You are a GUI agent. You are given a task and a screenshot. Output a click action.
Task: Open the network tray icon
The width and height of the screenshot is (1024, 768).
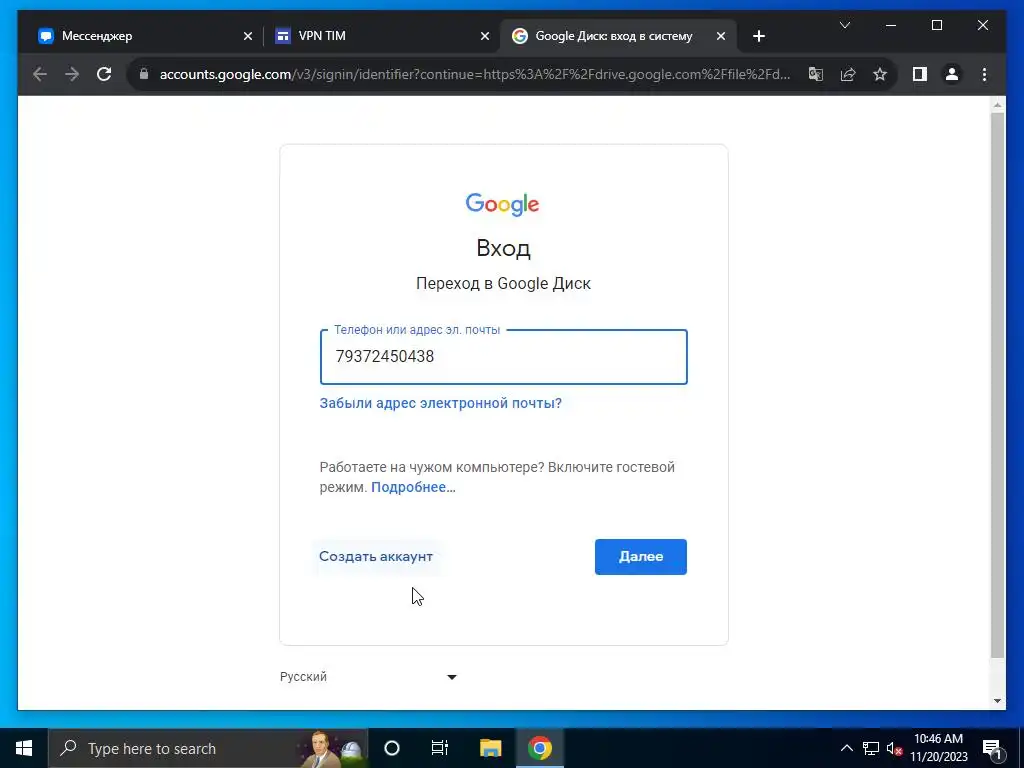[x=871, y=748]
